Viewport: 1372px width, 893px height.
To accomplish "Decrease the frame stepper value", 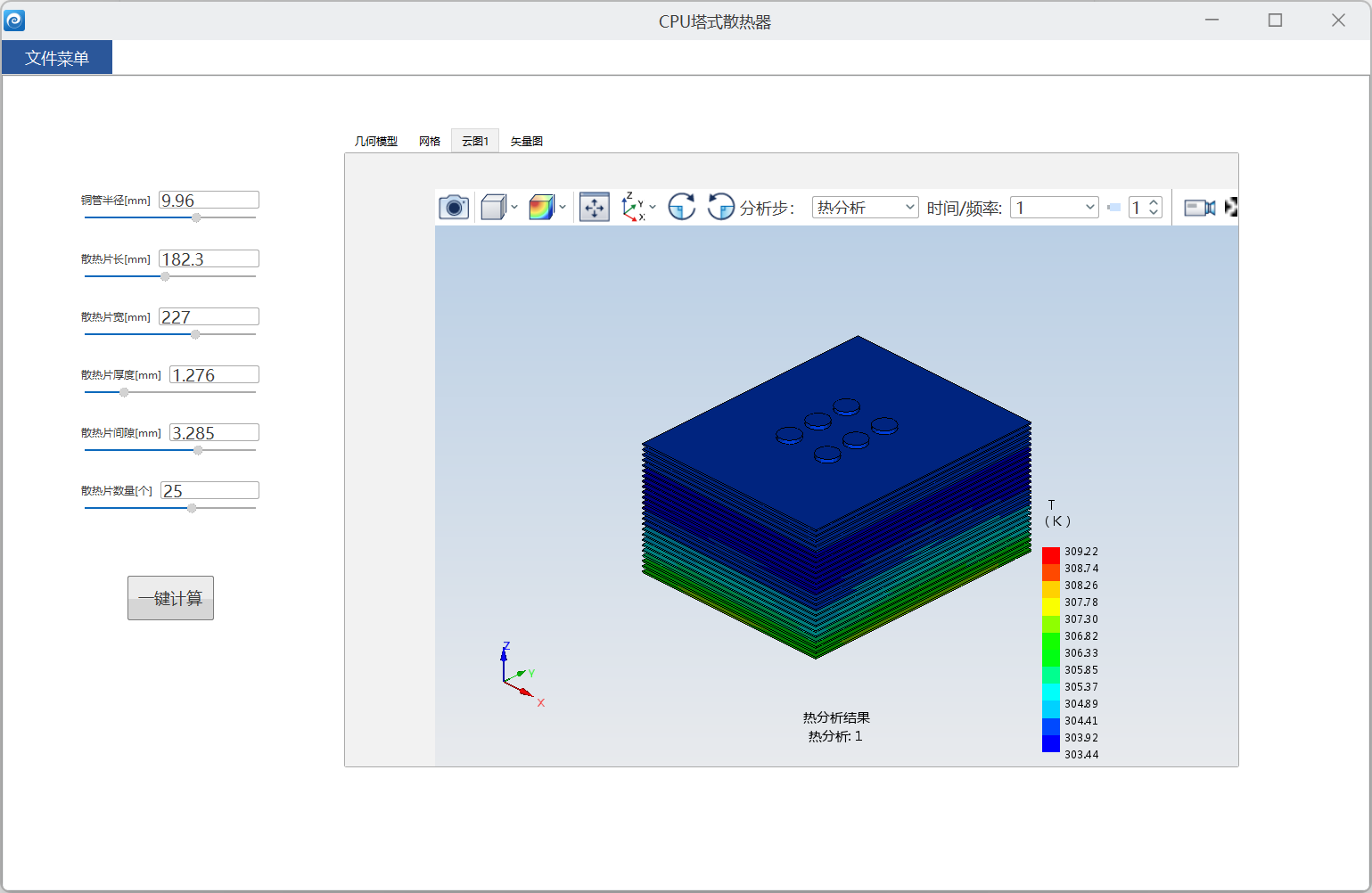I will pos(1154,213).
